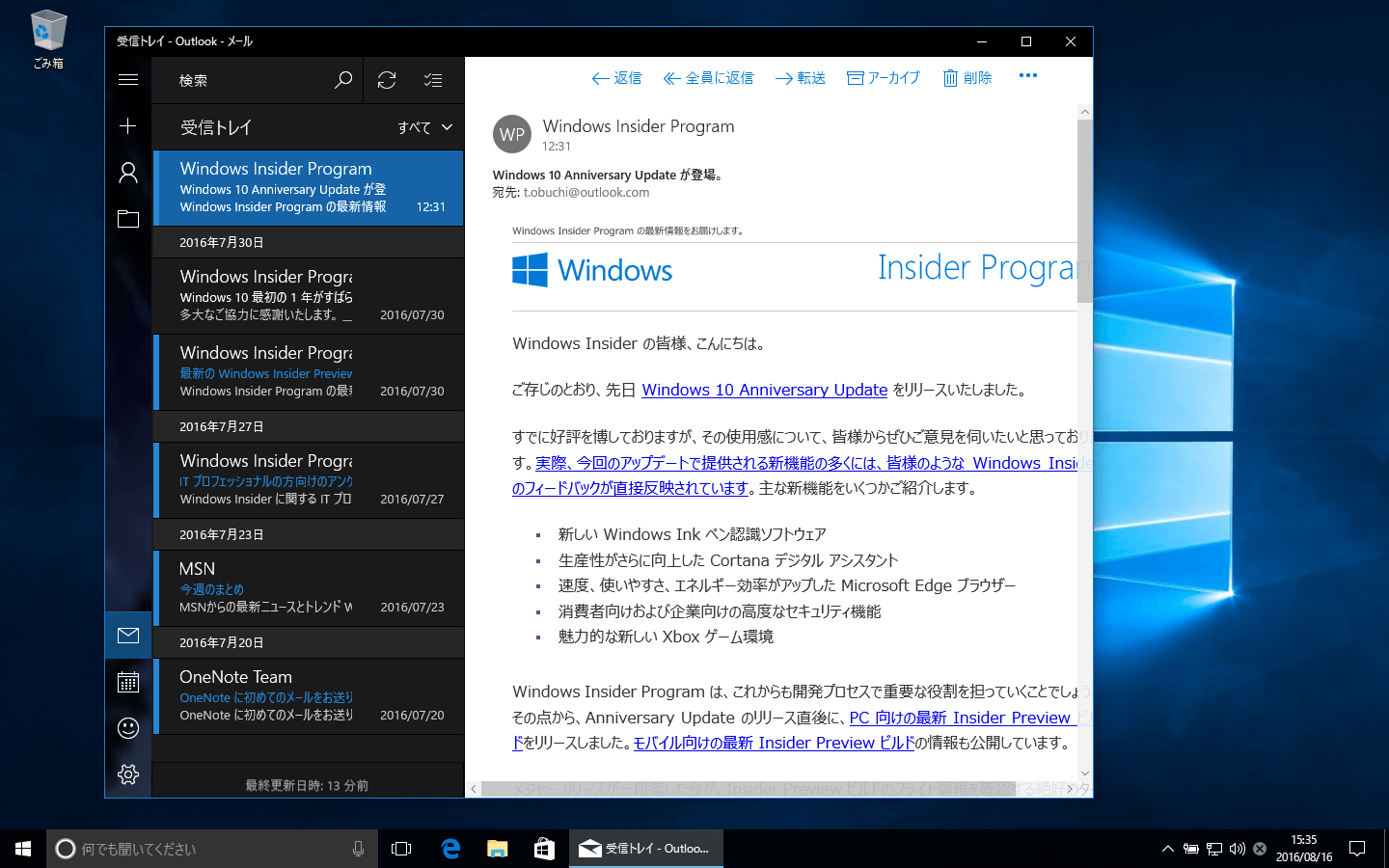Sync mailbox with refresh icon
Image resolution: width=1389 pixels, height=868 pixels.
coord(387,80)
